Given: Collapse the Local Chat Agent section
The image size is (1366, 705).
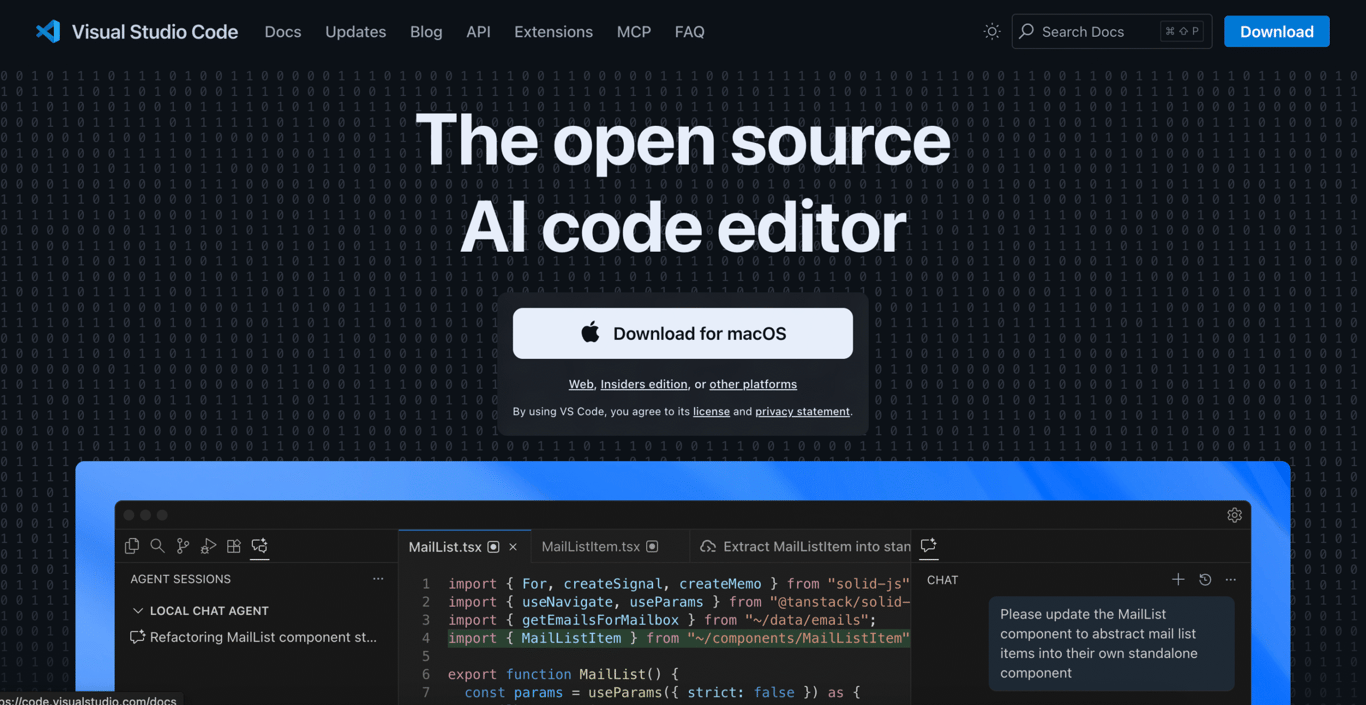Looking at the screenshot, I should [138, 610].
